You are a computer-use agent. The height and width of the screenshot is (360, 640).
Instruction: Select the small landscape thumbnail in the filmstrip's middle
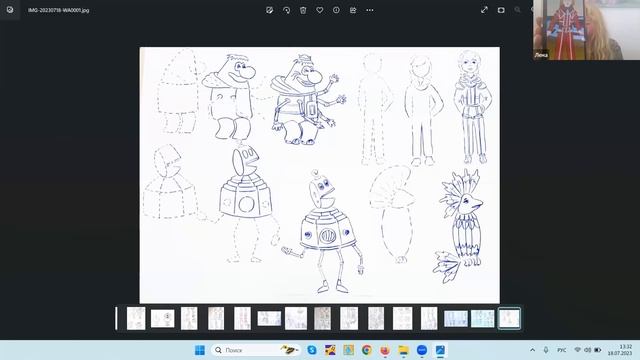269,318
